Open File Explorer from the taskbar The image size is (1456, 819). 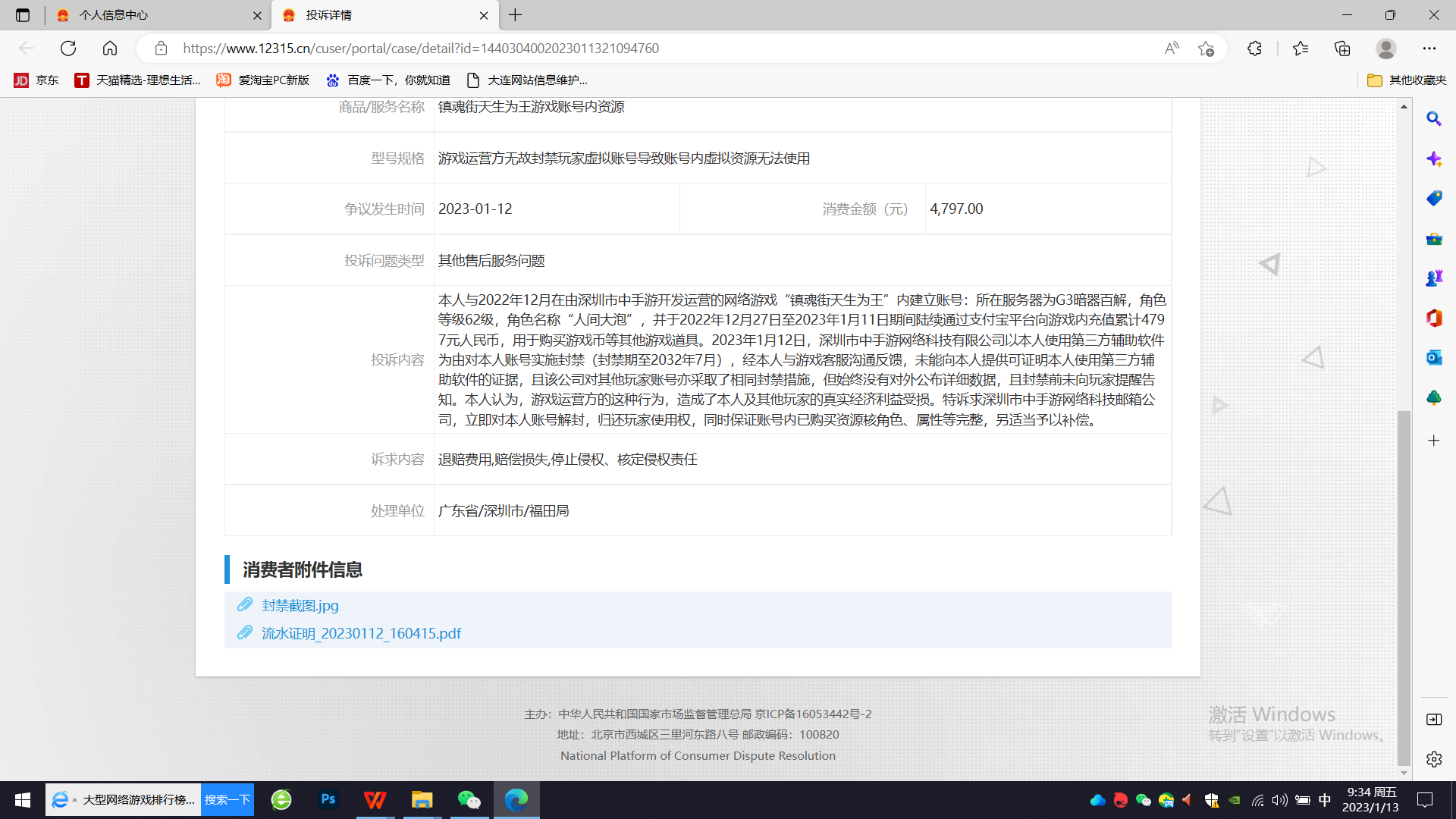click(x=422, y=800)
